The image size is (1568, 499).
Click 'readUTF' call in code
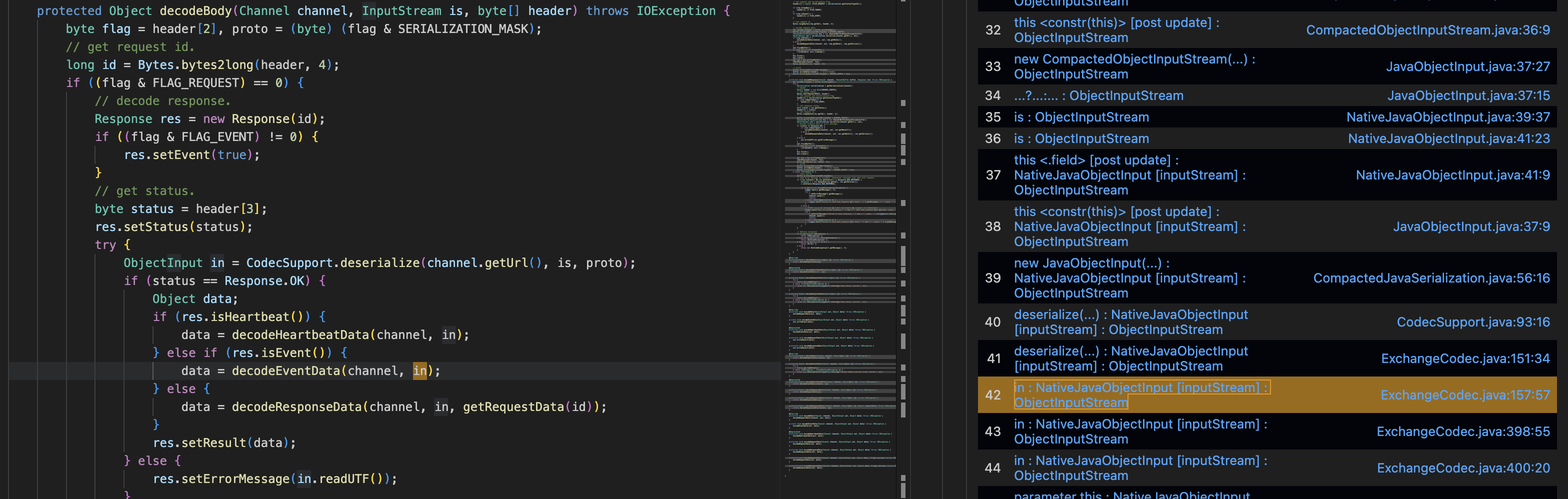pyautogui.click(x=344, y=478)
